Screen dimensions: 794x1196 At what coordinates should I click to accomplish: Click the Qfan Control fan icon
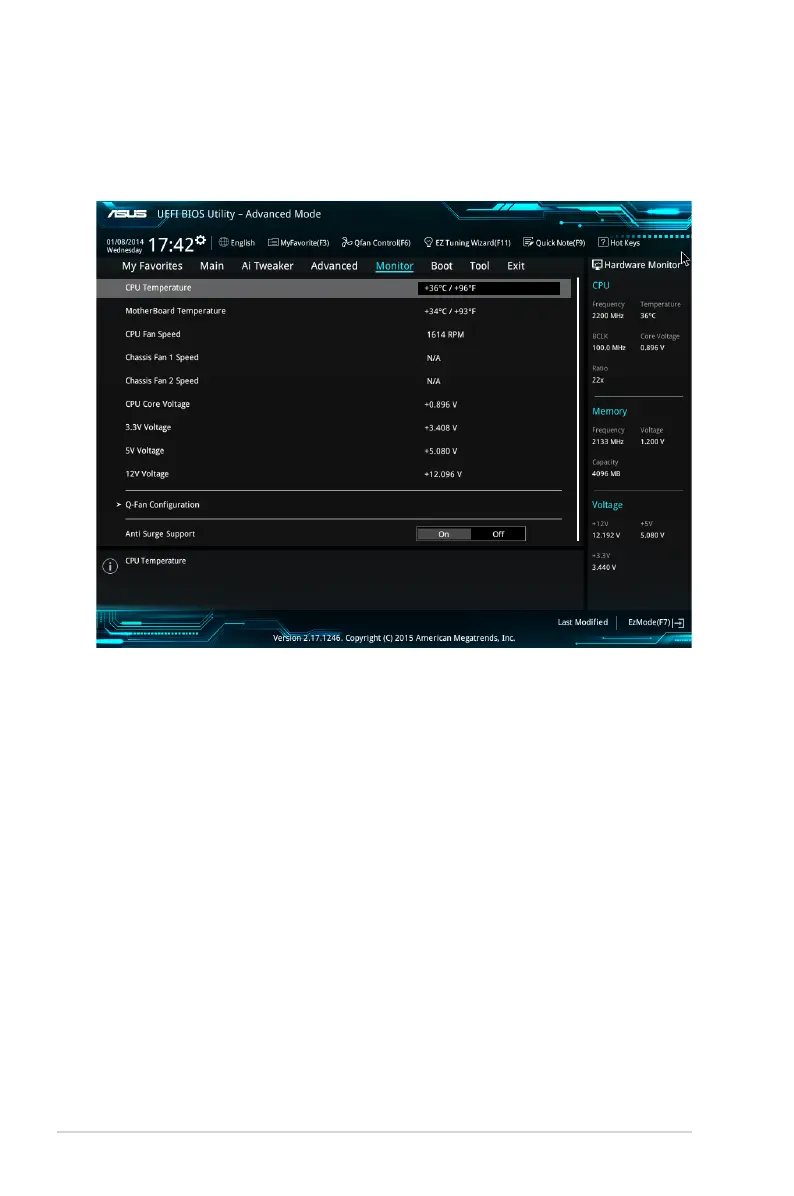(x=346, y=243)
